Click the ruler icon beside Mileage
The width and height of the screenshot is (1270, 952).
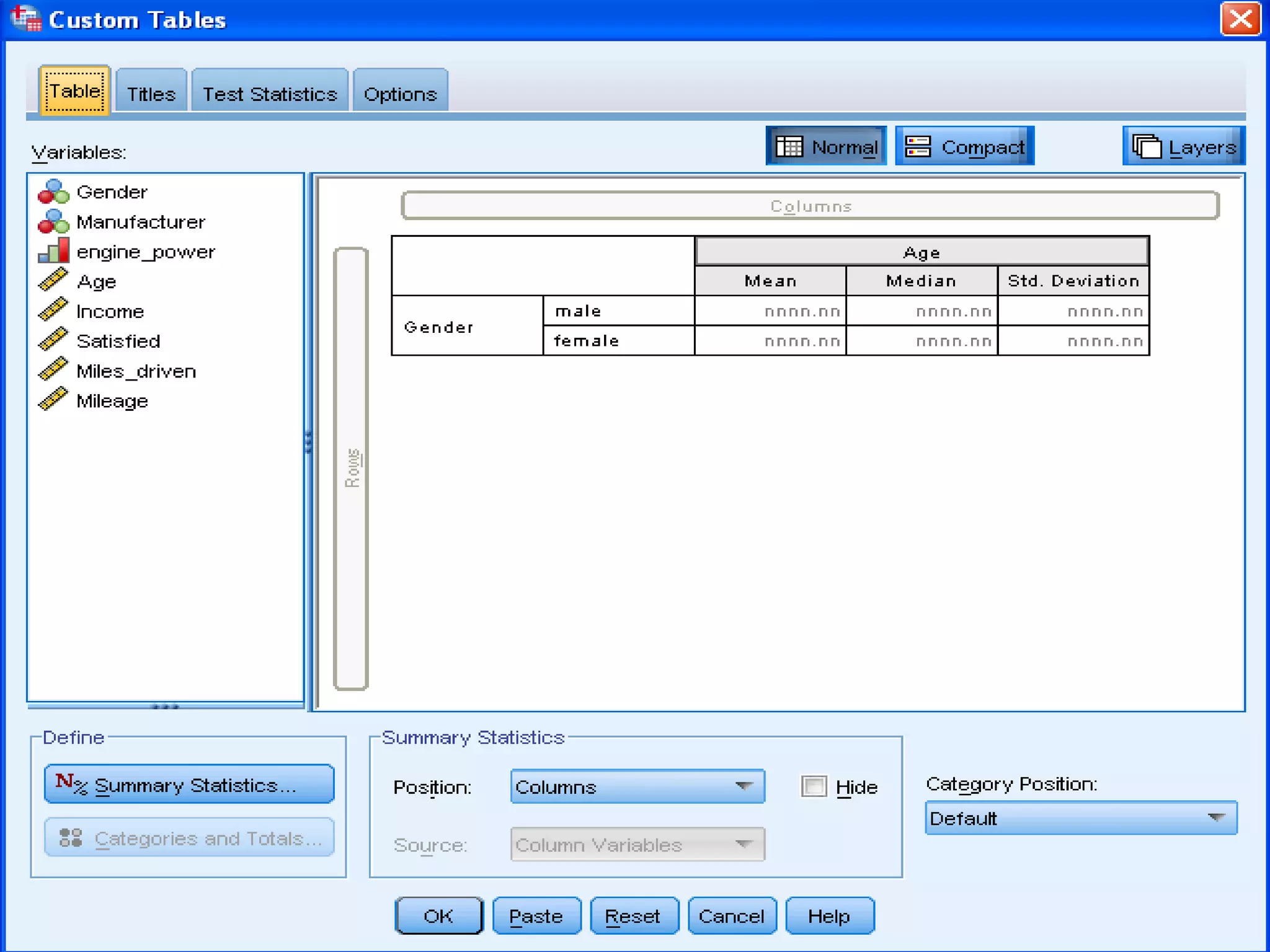pyautogui.click(x=53, y=399)
